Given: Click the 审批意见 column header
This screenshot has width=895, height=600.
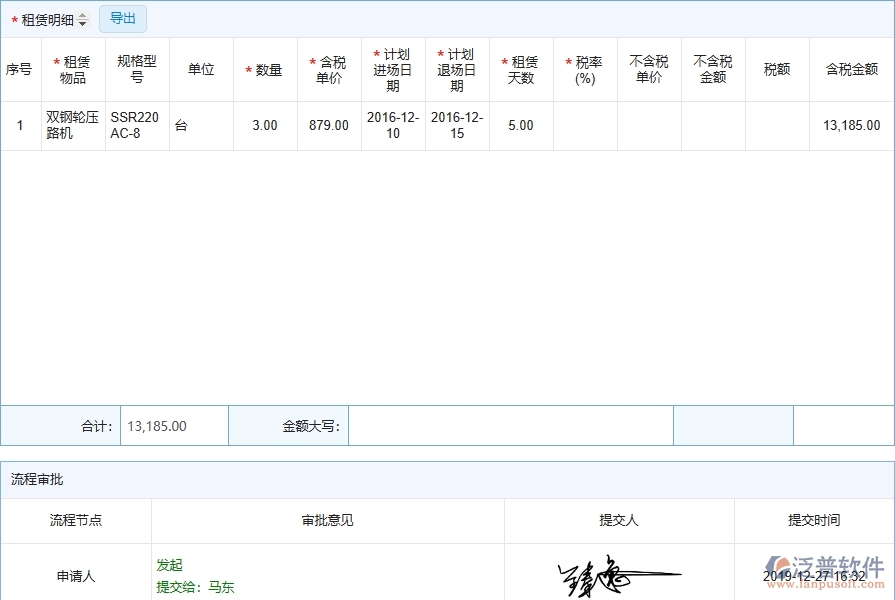Looking at the screenshot, I should (x=327, y=521).
